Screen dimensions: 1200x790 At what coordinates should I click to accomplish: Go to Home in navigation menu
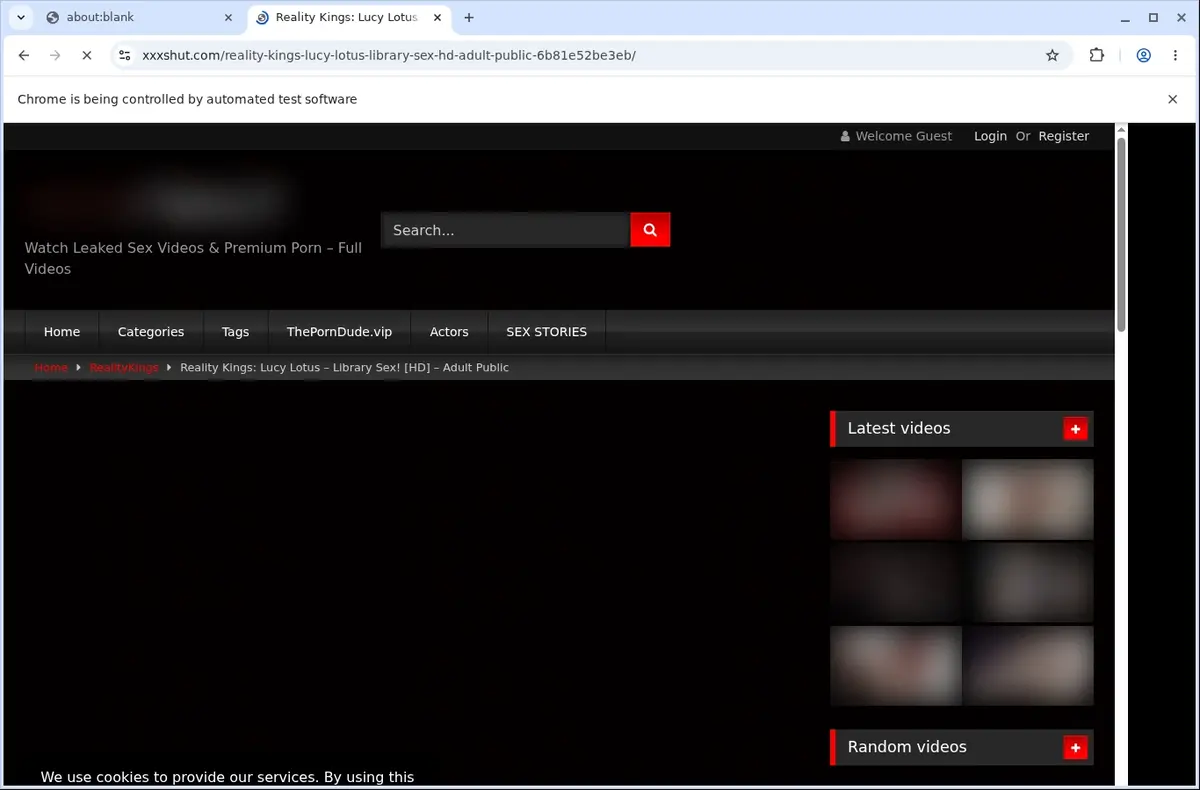62,332
